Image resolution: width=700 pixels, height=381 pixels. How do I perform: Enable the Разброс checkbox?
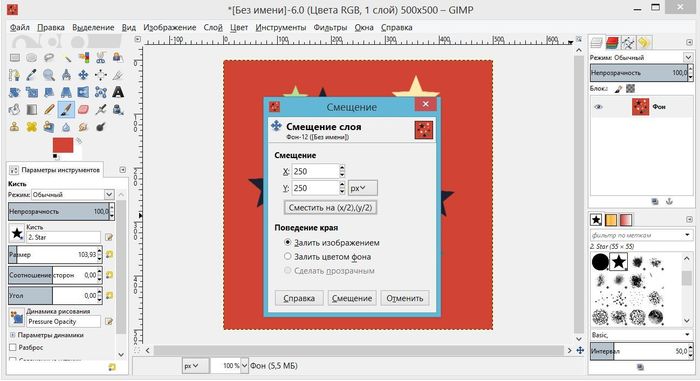[x=12, y=347]
